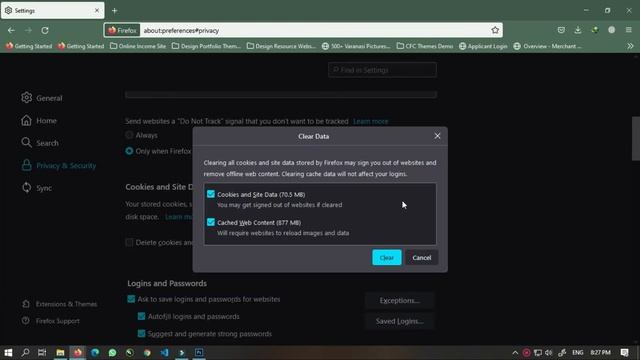
Task: Toggle Ask to save logins and passwords
Action: tap(131, 299)
